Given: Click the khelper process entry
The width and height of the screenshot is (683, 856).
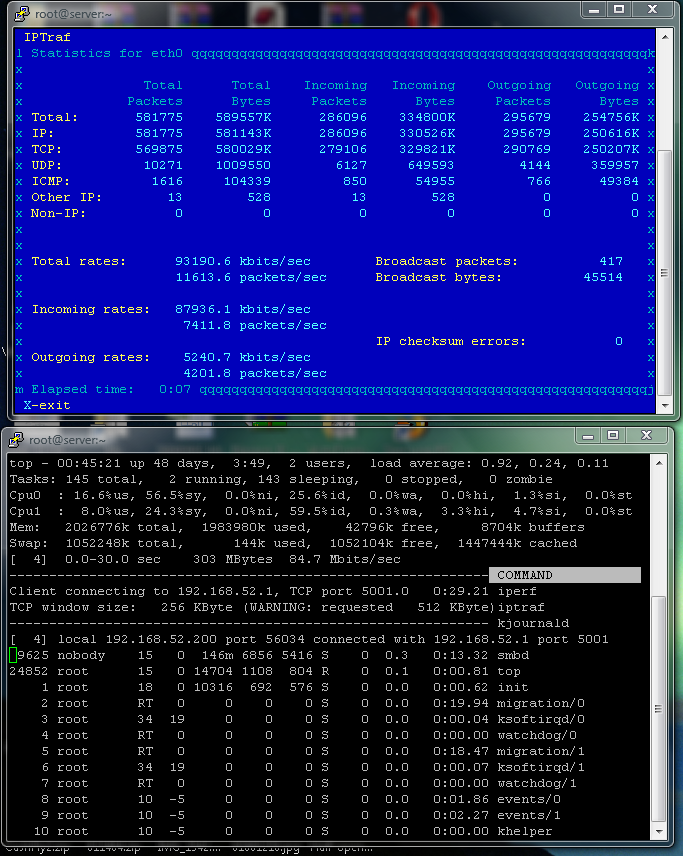Looking at the screenshot, I should click(525, 831).
